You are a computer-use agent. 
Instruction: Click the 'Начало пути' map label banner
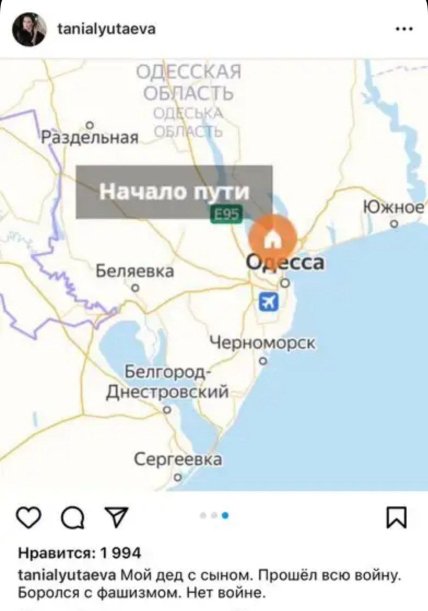(x=174, y=192)
